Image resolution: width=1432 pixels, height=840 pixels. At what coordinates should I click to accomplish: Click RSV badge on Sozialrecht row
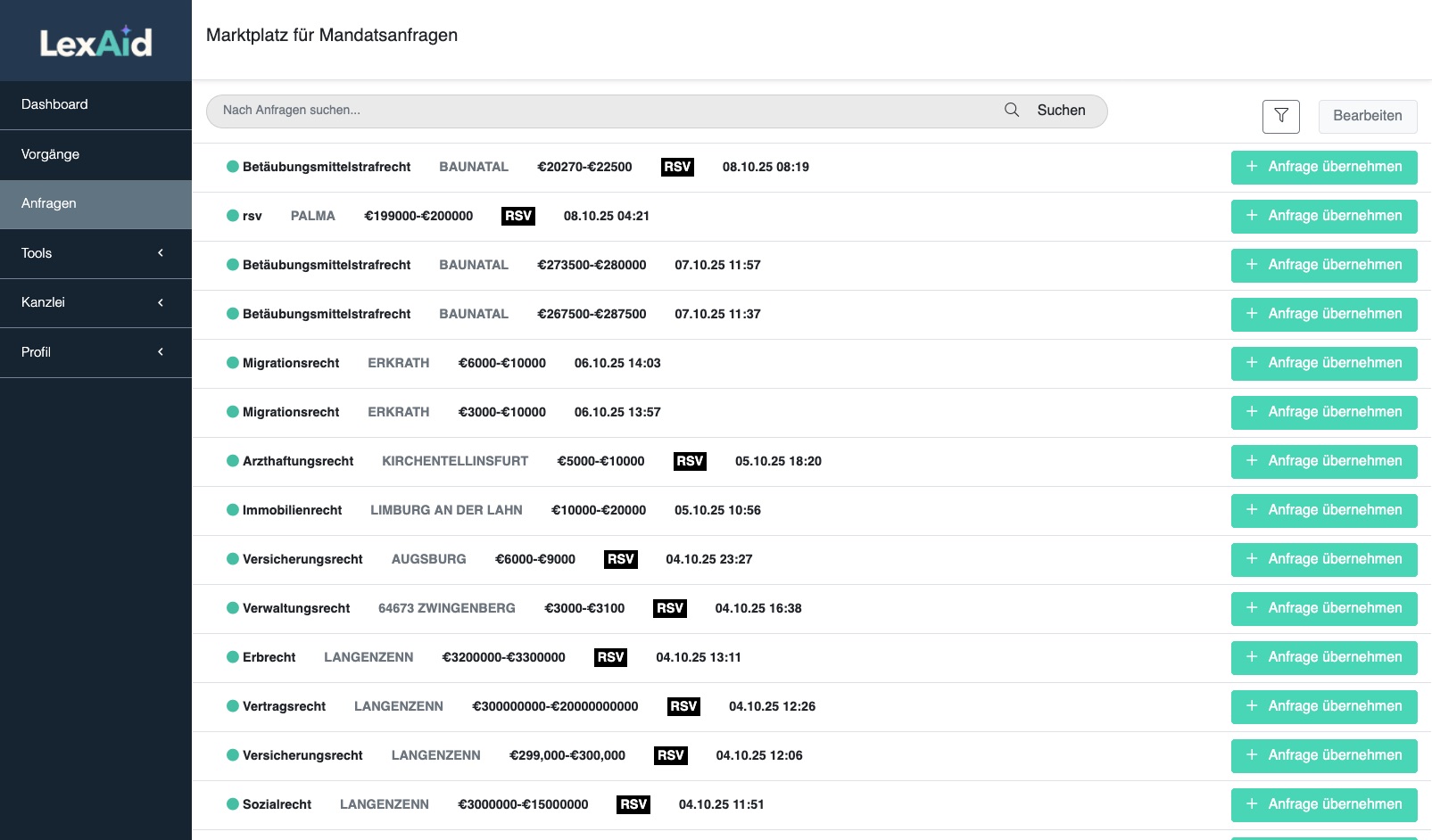pyautogui.click(x=633, y=804)
